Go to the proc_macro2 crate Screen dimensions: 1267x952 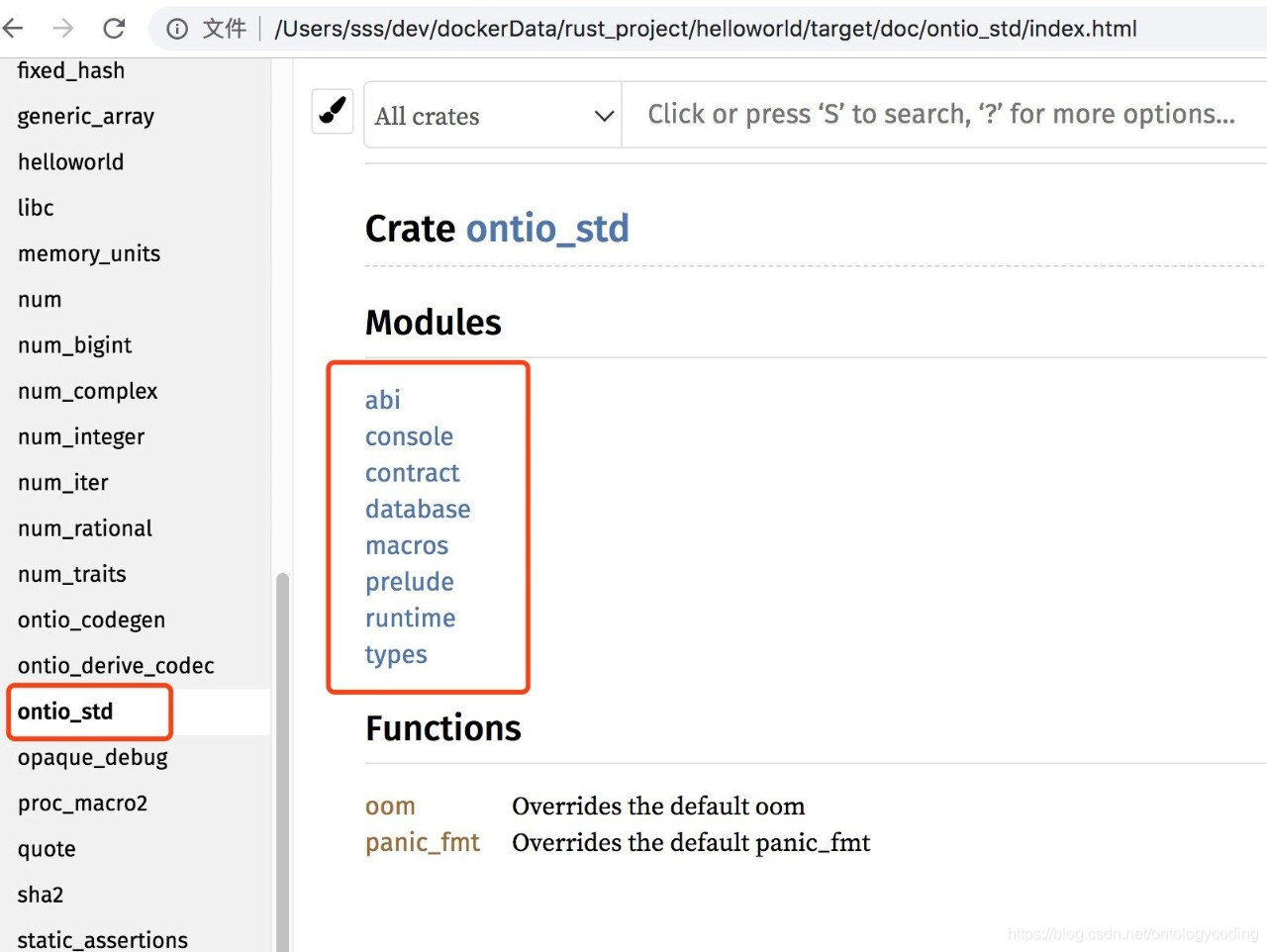coord(83,803)
